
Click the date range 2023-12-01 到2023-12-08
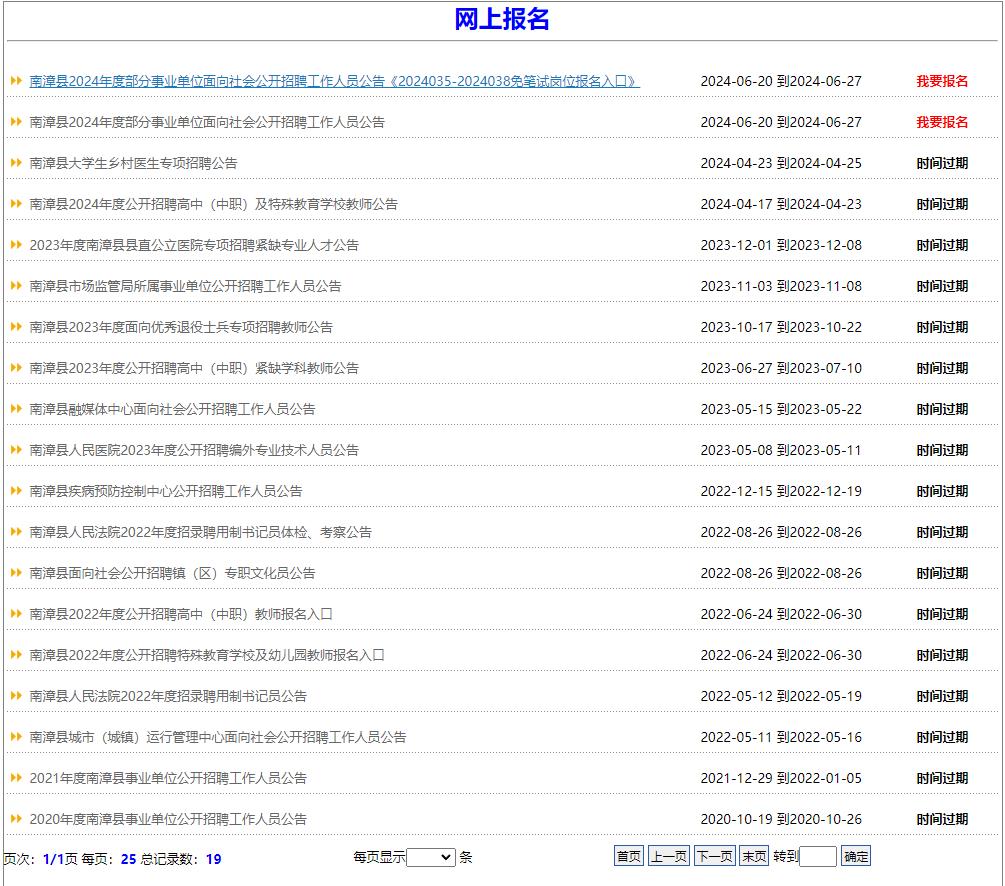click(x=781, y=246)
